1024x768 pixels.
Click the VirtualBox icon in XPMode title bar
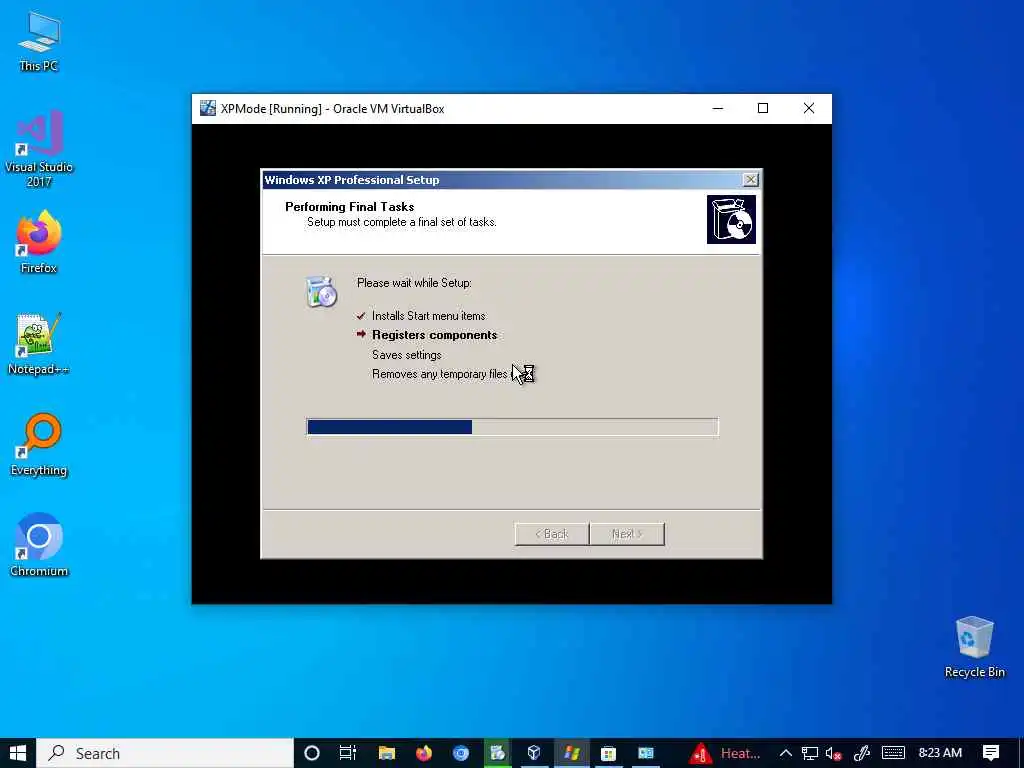(x=208, y=108)
